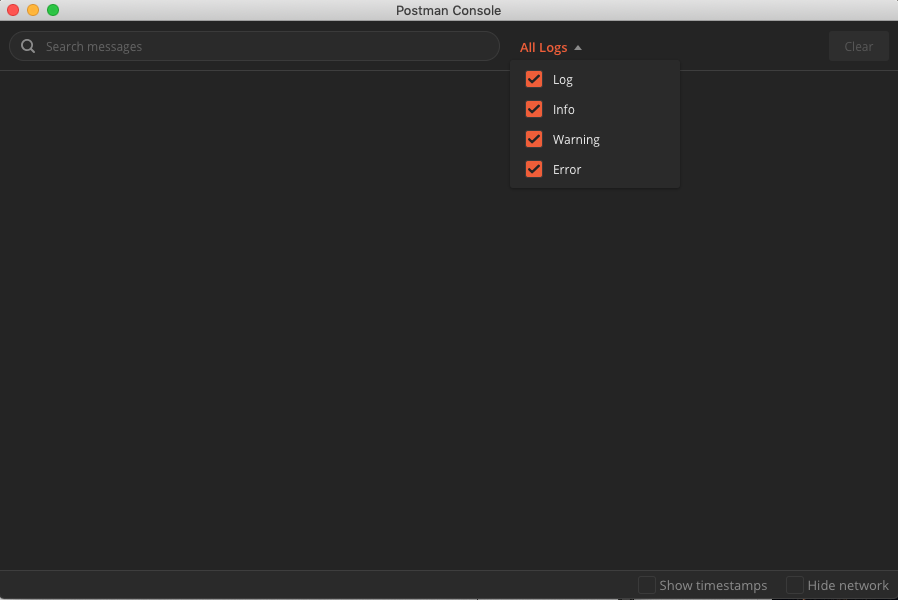Focus the Search messages field

tap(254, 46)
